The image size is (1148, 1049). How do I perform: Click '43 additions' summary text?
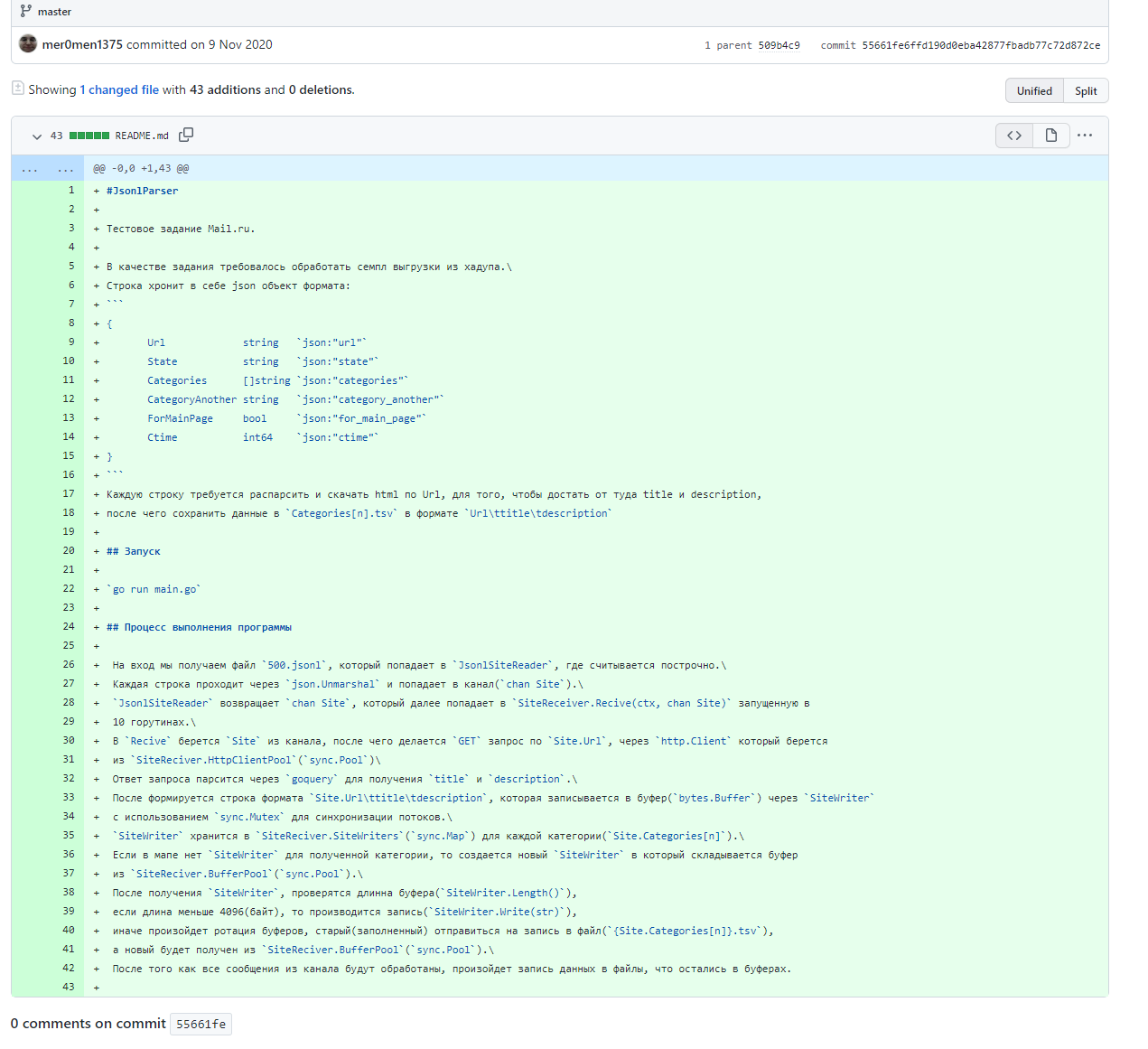pyautogui.click(x=225, y=89)
